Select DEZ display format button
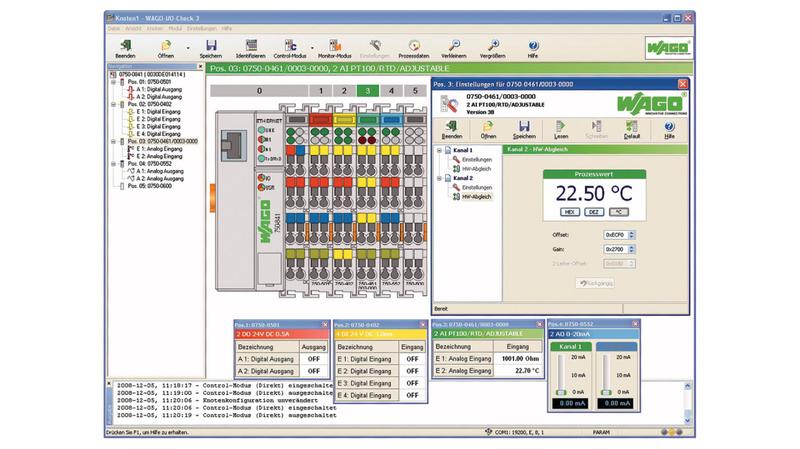Screen dimensions: 800x449 point(594,212)
